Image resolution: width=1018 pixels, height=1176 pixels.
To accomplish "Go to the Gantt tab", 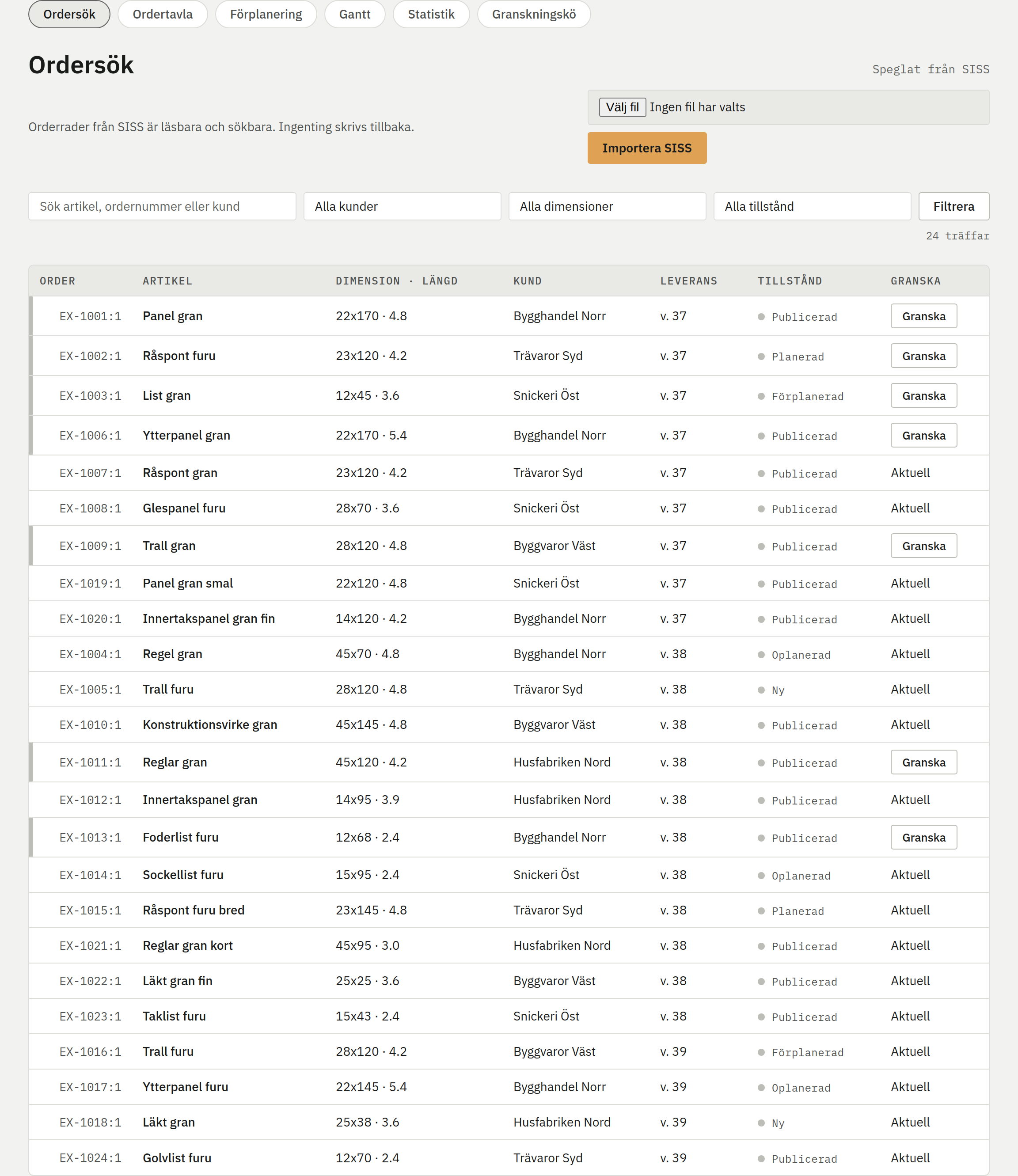I will coord(354,14).
